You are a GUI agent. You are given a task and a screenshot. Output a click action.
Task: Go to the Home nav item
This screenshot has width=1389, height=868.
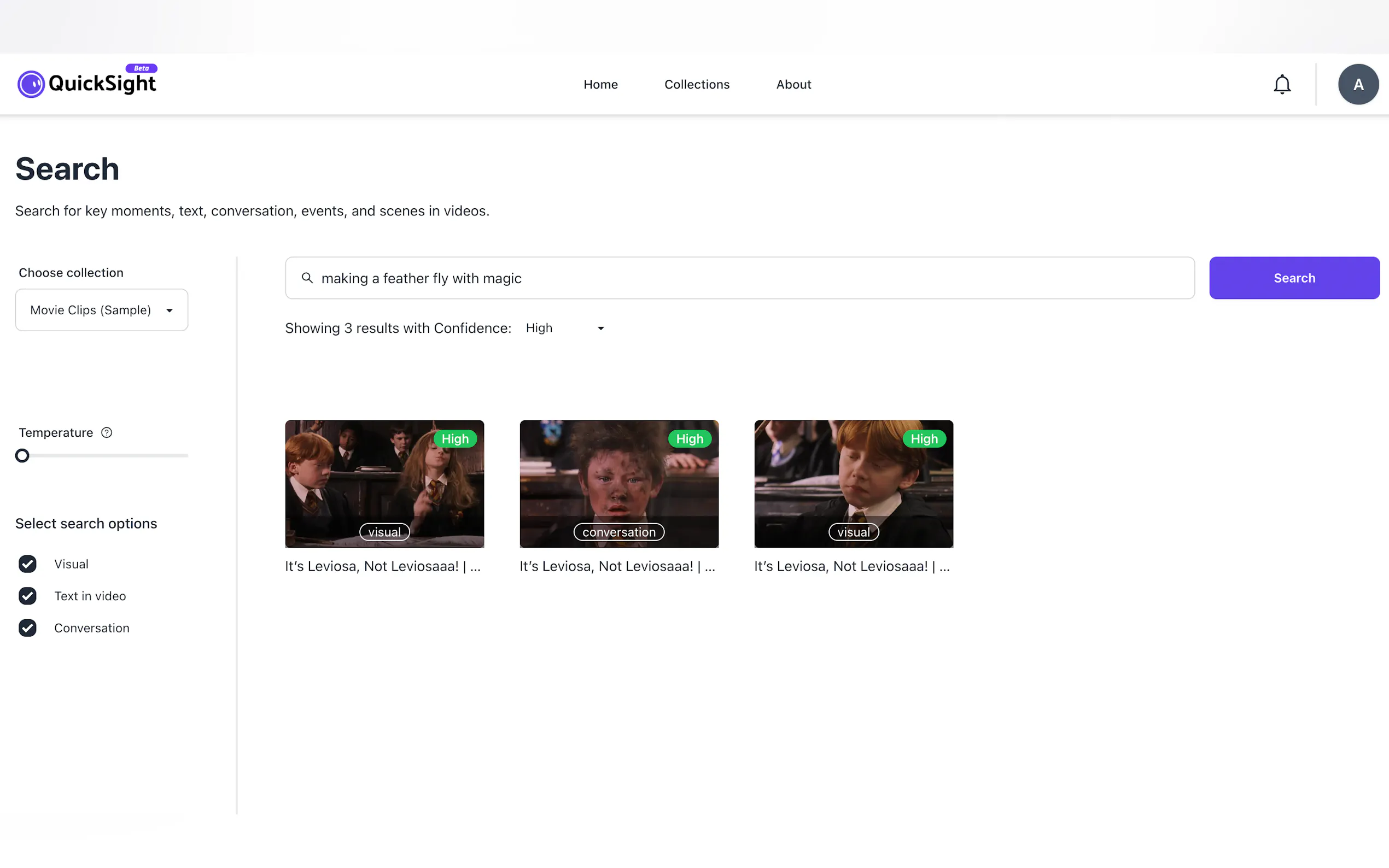[600, 84]
